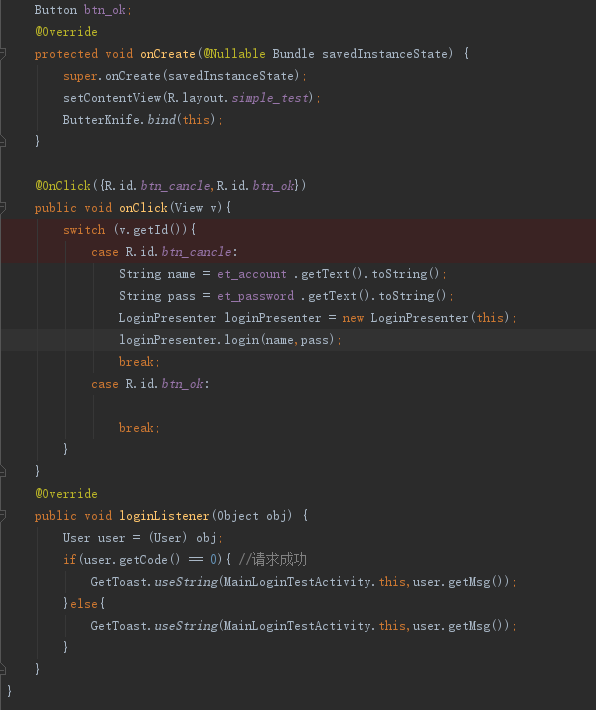Collapse the loginListener method using its gutter fold marker
This screenshot has width=596, height=710.
(2, 515)
